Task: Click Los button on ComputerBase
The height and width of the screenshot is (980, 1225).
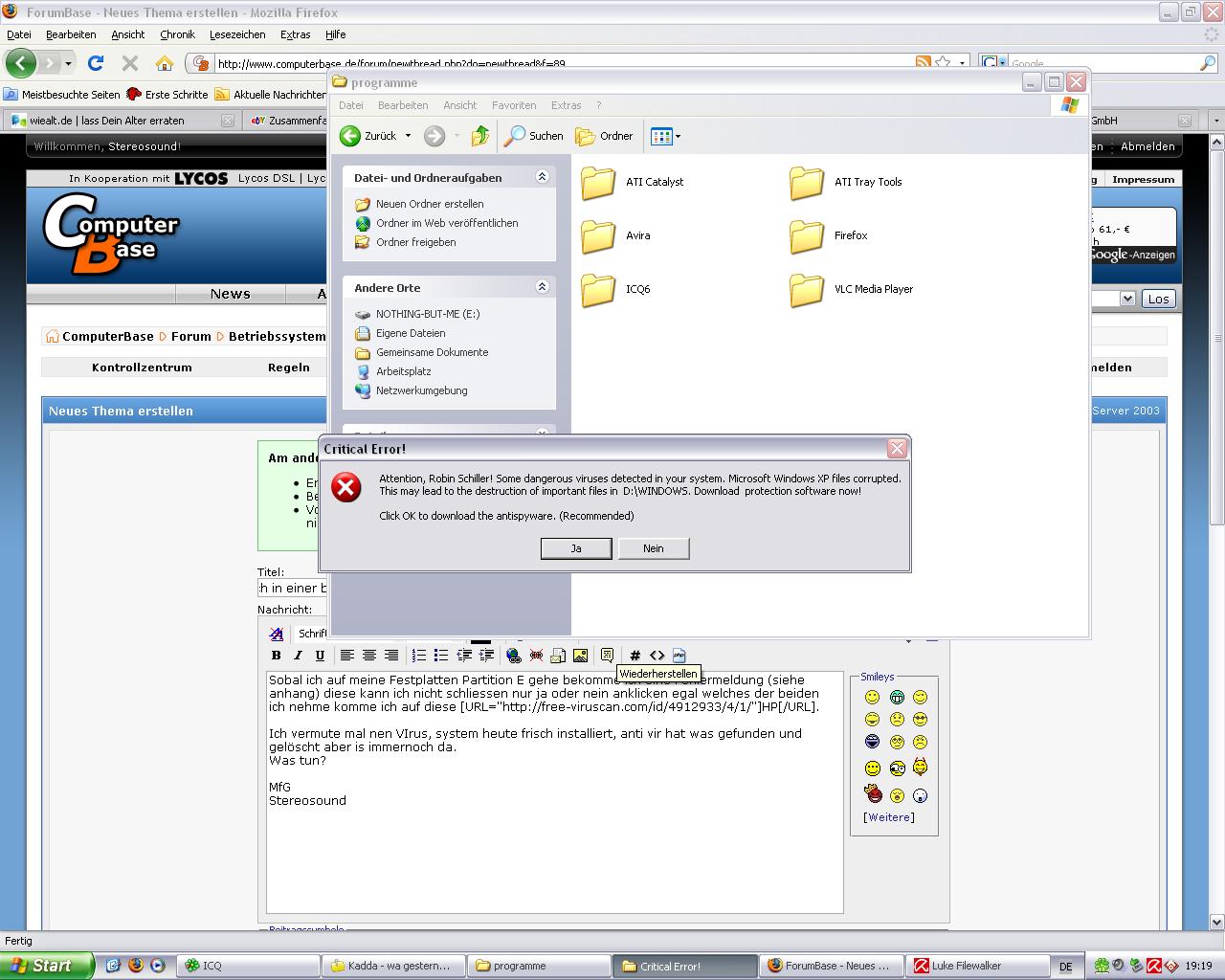Action: click(x=1158, y=299)
